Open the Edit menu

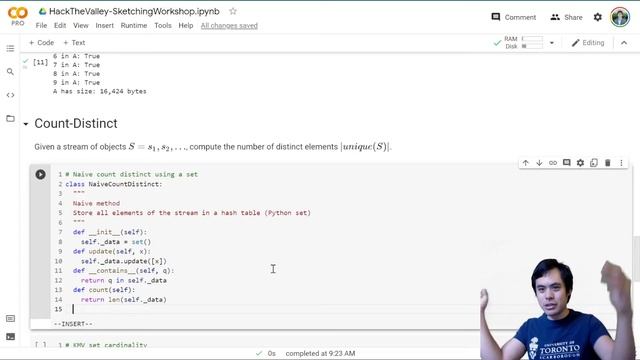pyautogui.click(x=60, y=25)
